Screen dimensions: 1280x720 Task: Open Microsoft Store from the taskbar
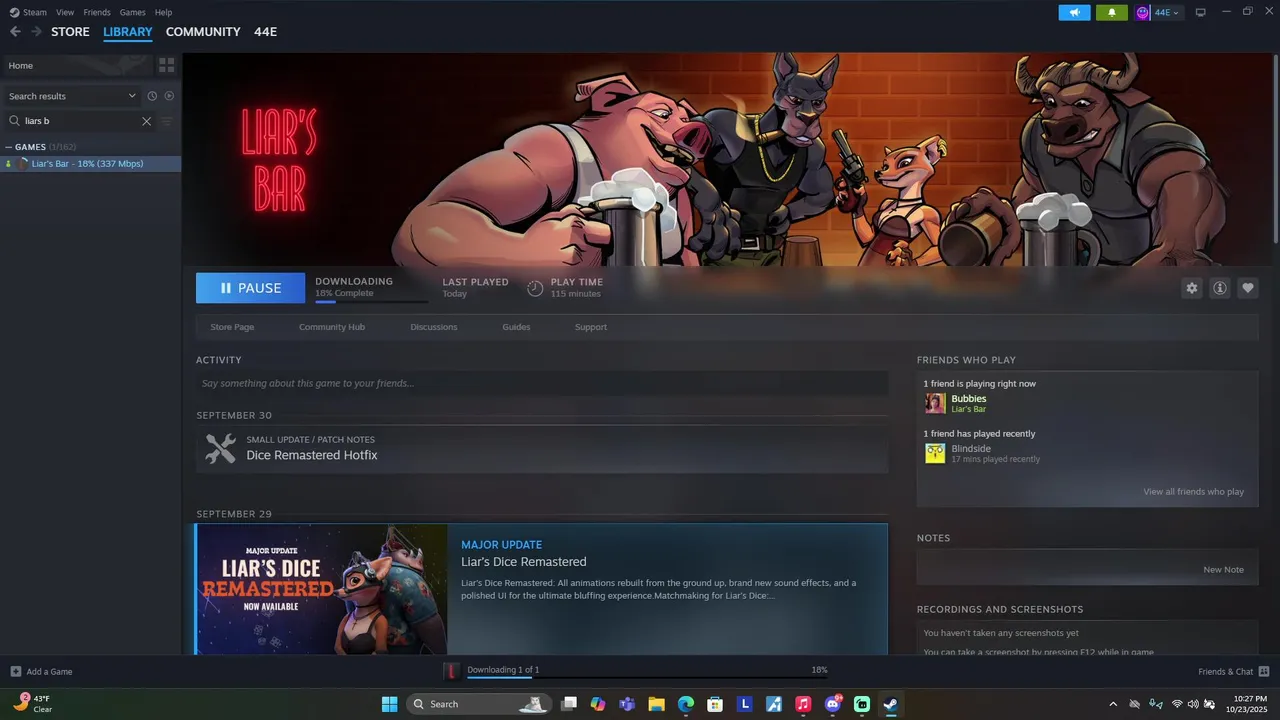(715, 704)
